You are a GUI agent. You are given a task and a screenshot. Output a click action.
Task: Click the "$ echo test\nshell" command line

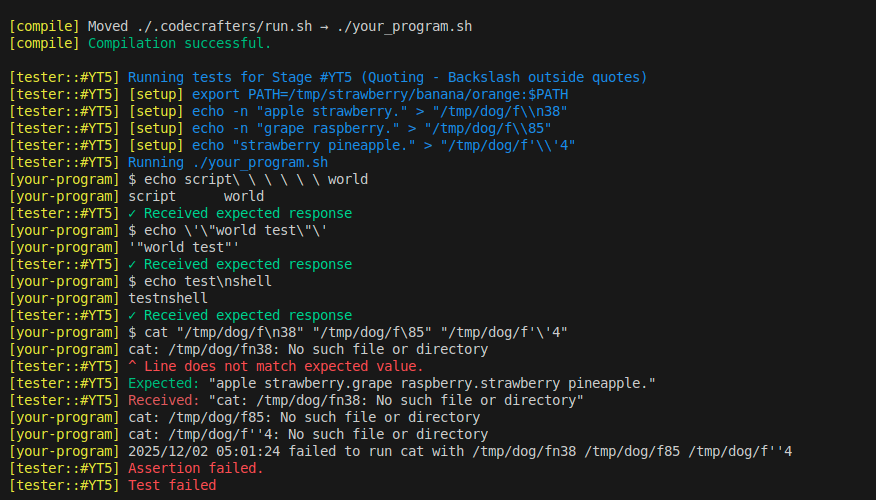point(200,281)
